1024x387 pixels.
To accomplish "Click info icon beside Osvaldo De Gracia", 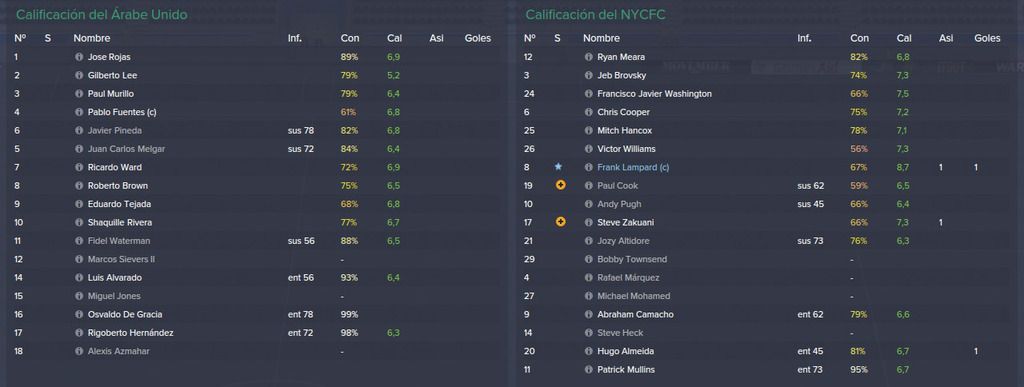I will [x=79, y=315].
